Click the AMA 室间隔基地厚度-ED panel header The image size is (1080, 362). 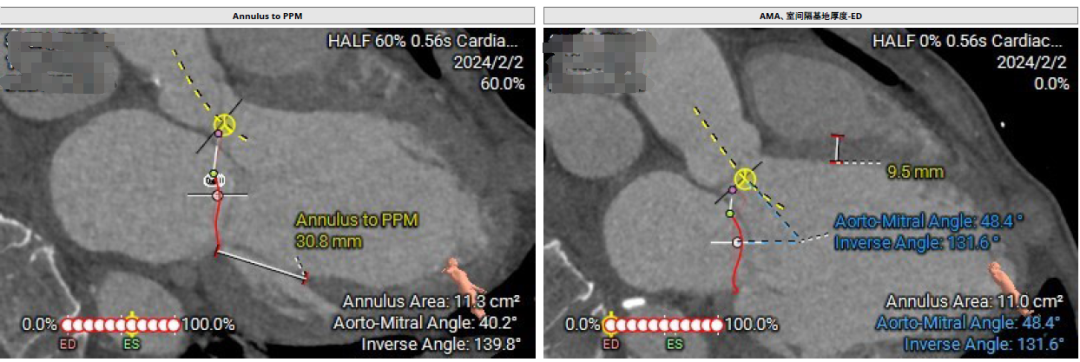click(x=810, y=15)
